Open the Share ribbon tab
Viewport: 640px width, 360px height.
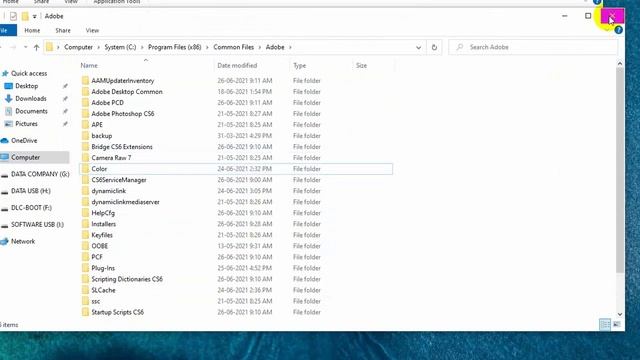click(63, 31)
